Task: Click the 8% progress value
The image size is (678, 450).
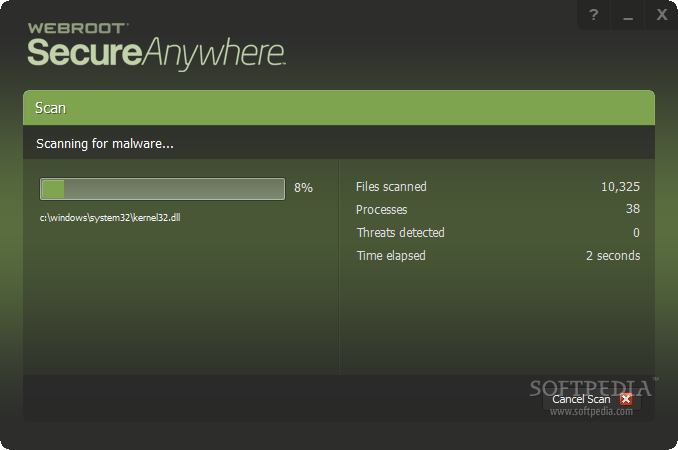Action: tap(303, 188)
